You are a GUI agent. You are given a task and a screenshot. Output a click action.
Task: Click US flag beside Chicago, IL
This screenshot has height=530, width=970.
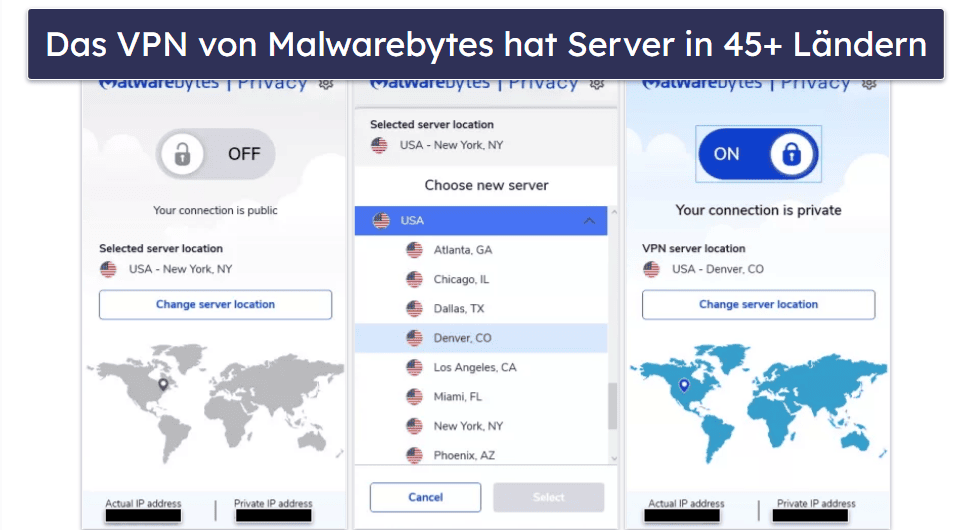click(414, 280)
